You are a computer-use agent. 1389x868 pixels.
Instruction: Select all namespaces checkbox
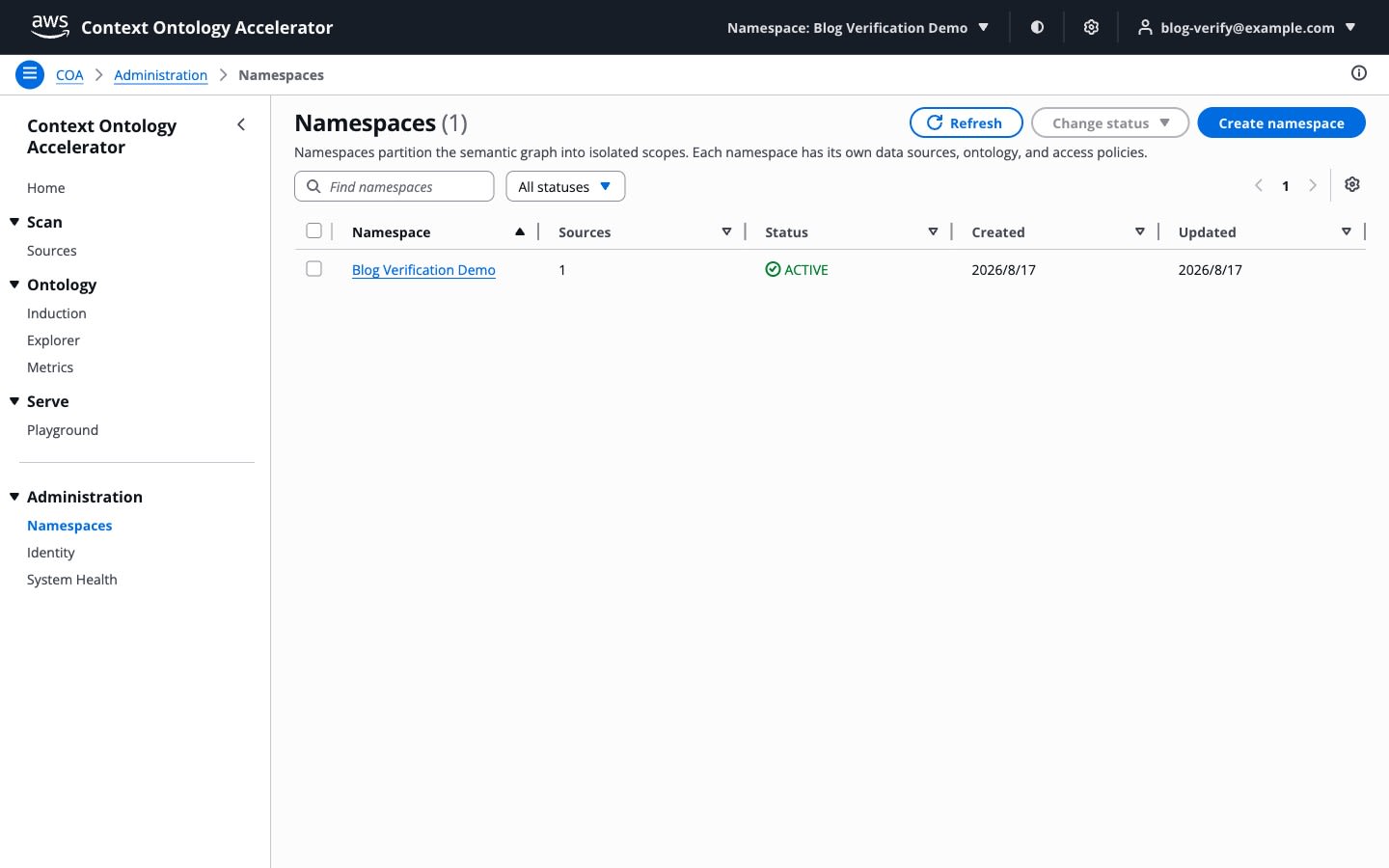coord(313,231)
